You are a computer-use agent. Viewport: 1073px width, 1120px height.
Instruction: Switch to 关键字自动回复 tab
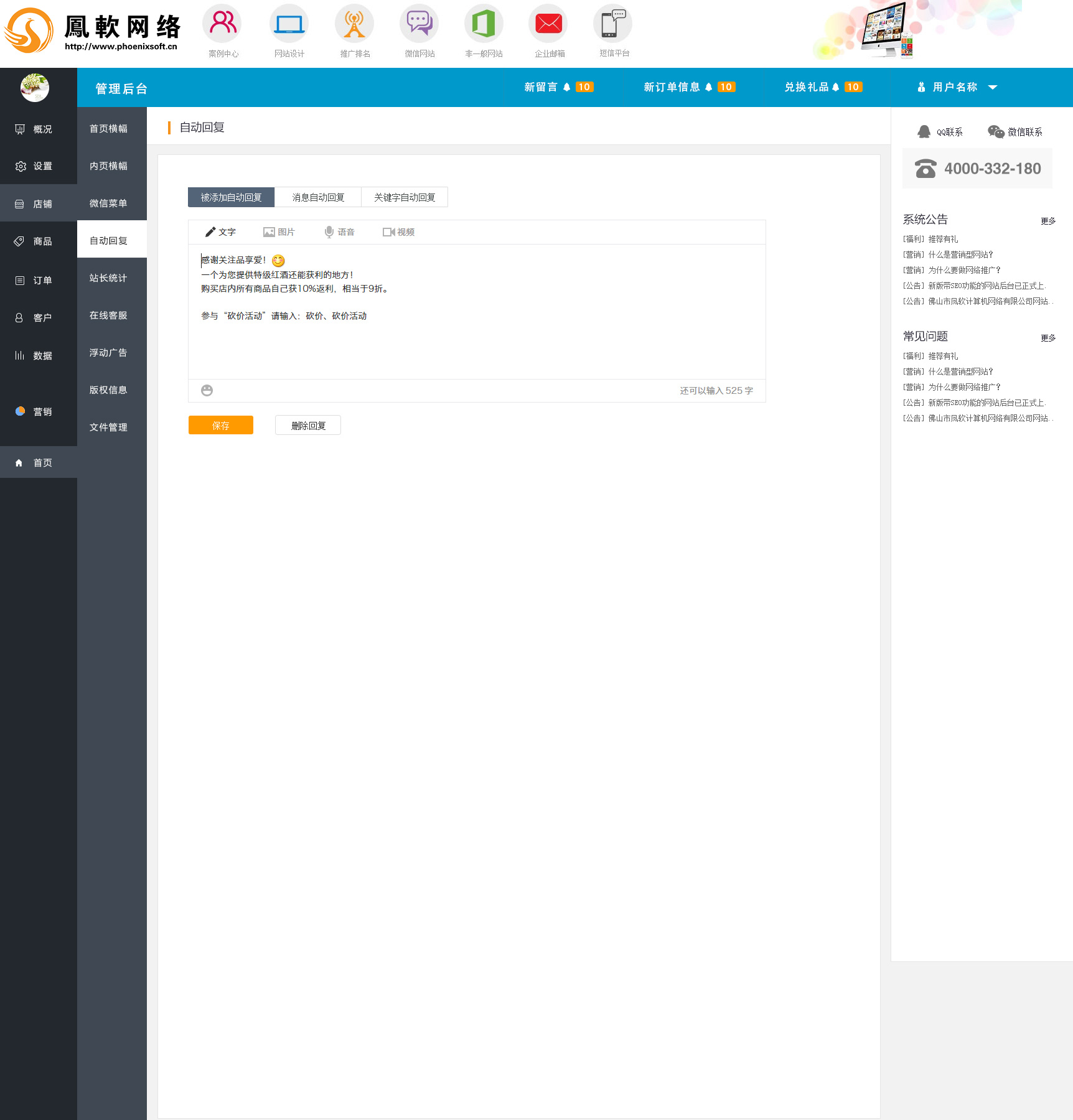click(405, 197)
